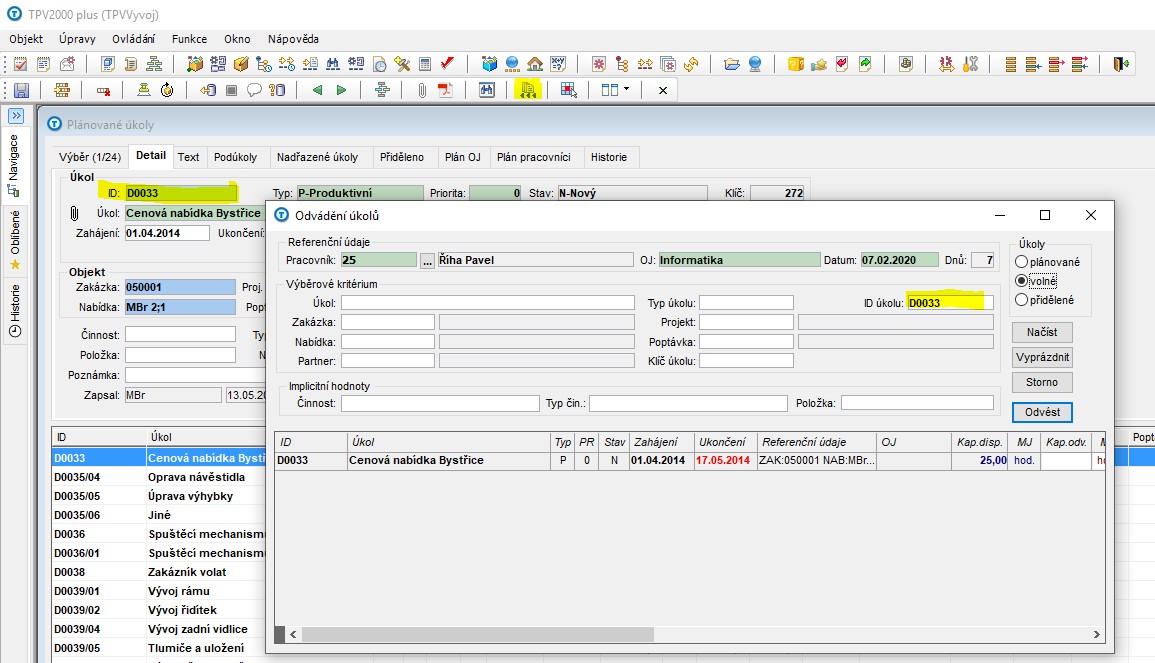Click the speech bubble comment icon
Screen dimensions: 1155x663
click(254, 90)
